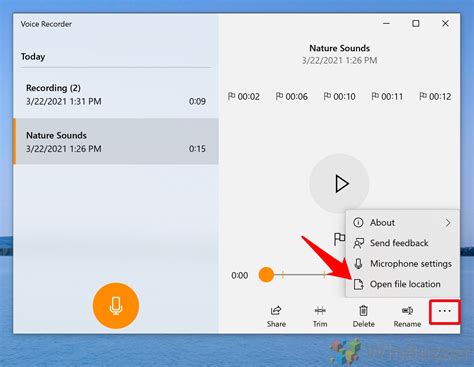Open the See more ellipsis menu

click(x=445, y=311)
